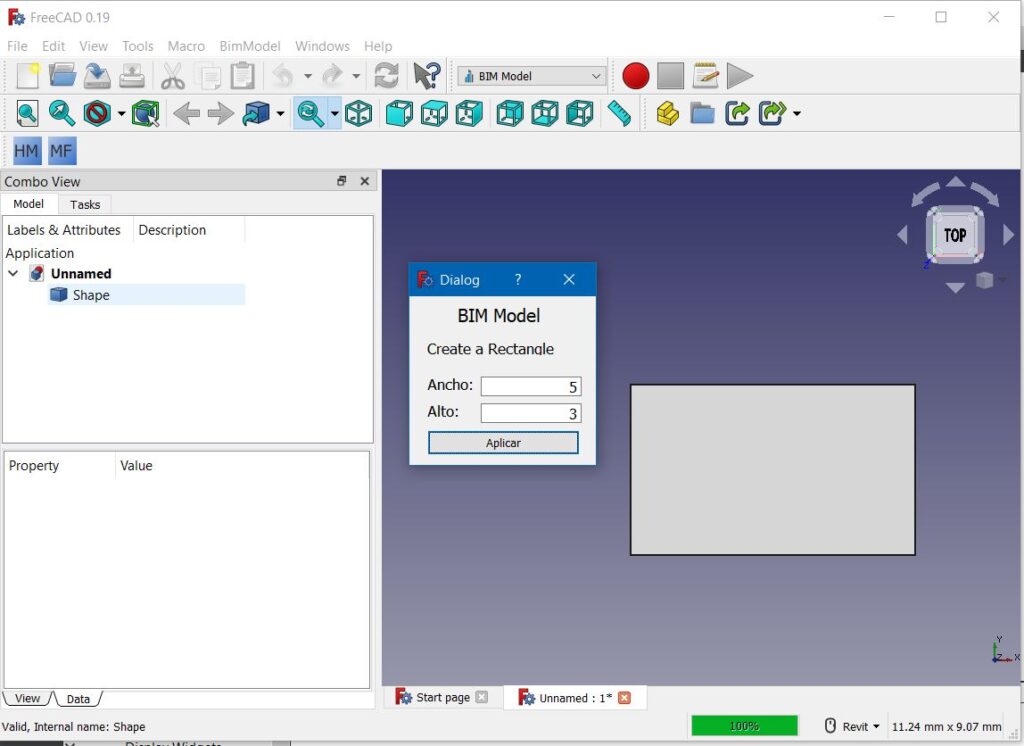
Task: Expand the link actions dropdown arrow
Action: 797,114
